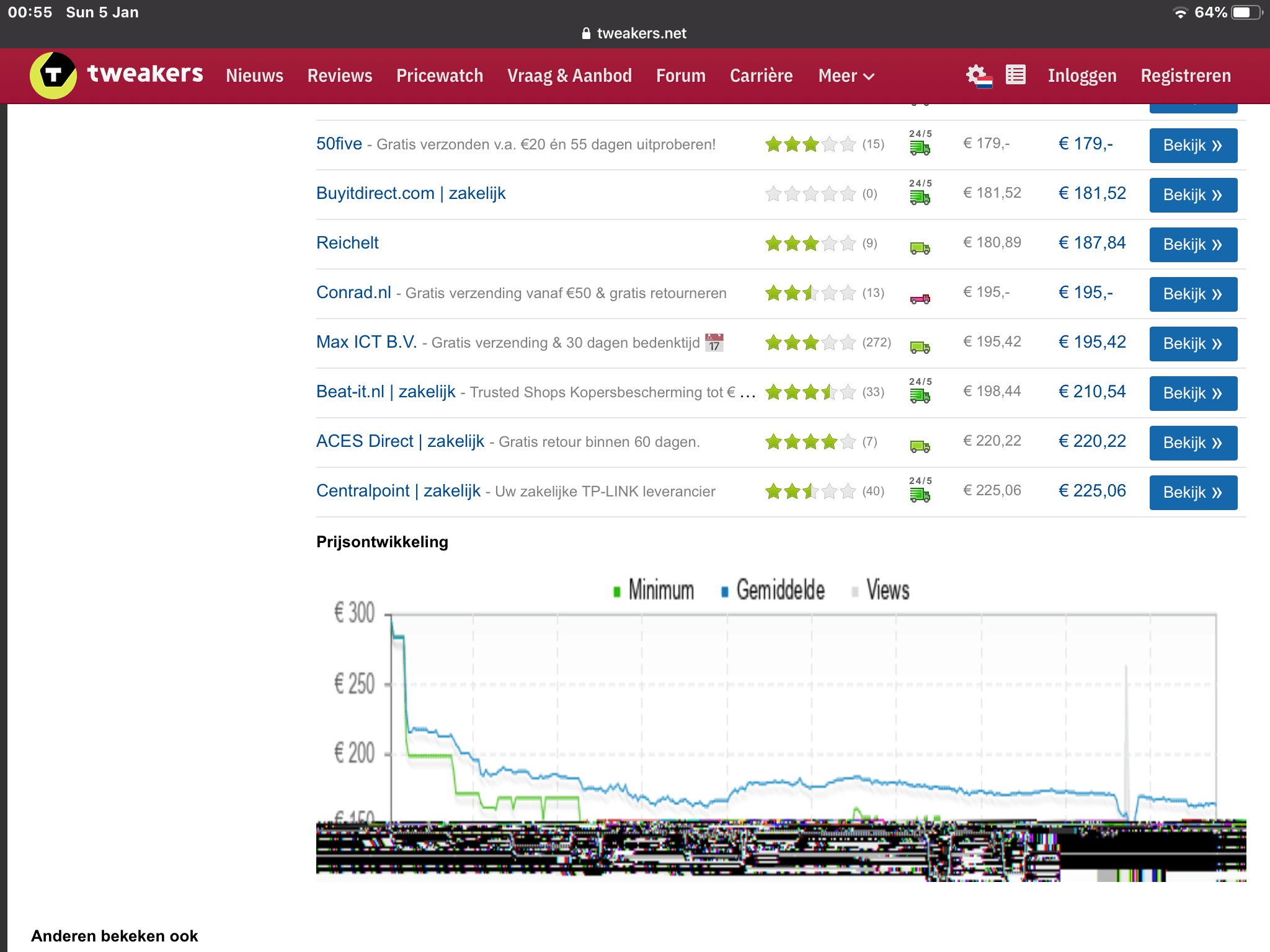The height and width of the screenshot is (952, 1270).
Task: Click ACES Direct star rating
Action: coord(810,442)
